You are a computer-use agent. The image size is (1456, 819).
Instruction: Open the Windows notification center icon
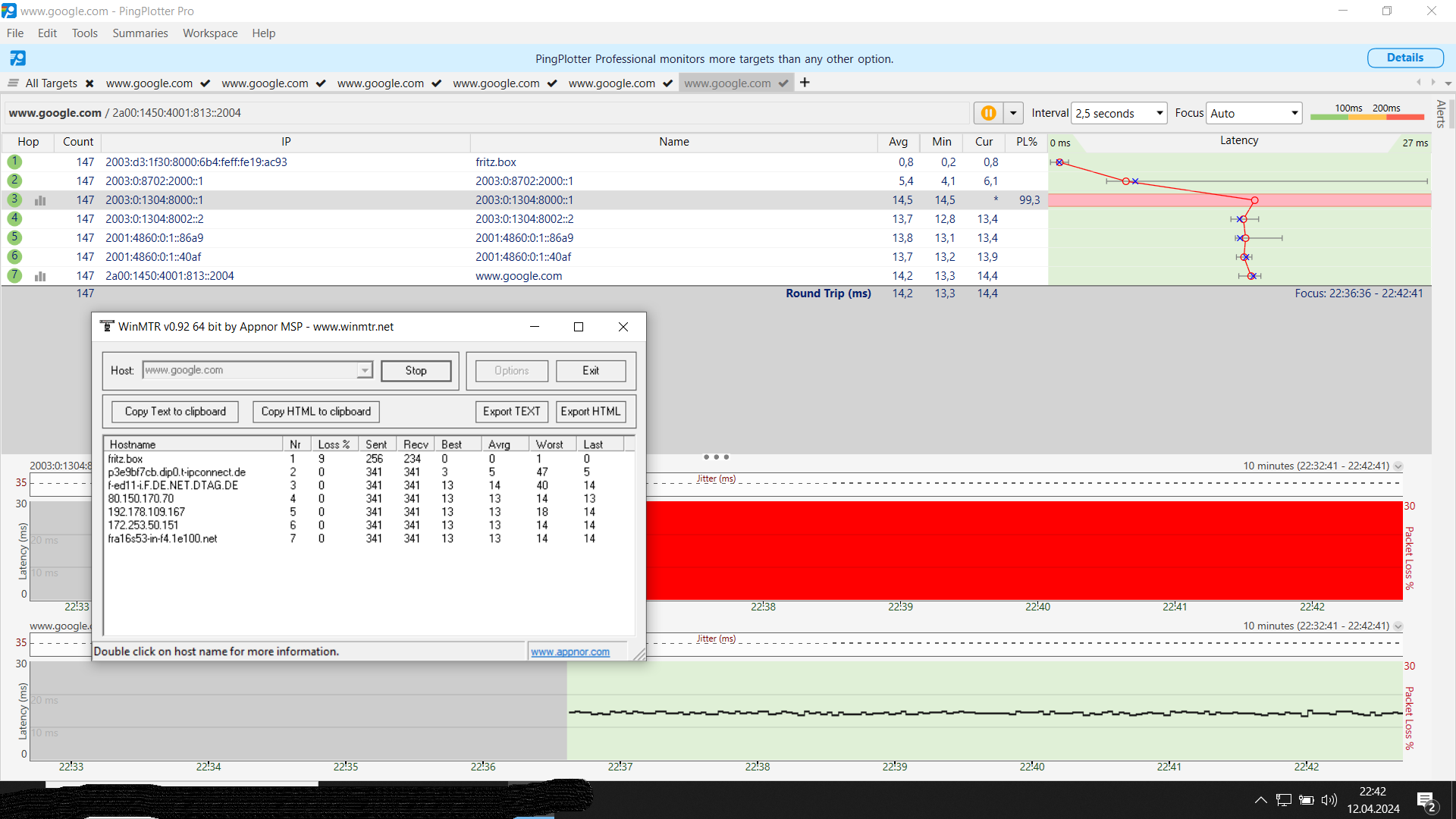click(1426, 801)
